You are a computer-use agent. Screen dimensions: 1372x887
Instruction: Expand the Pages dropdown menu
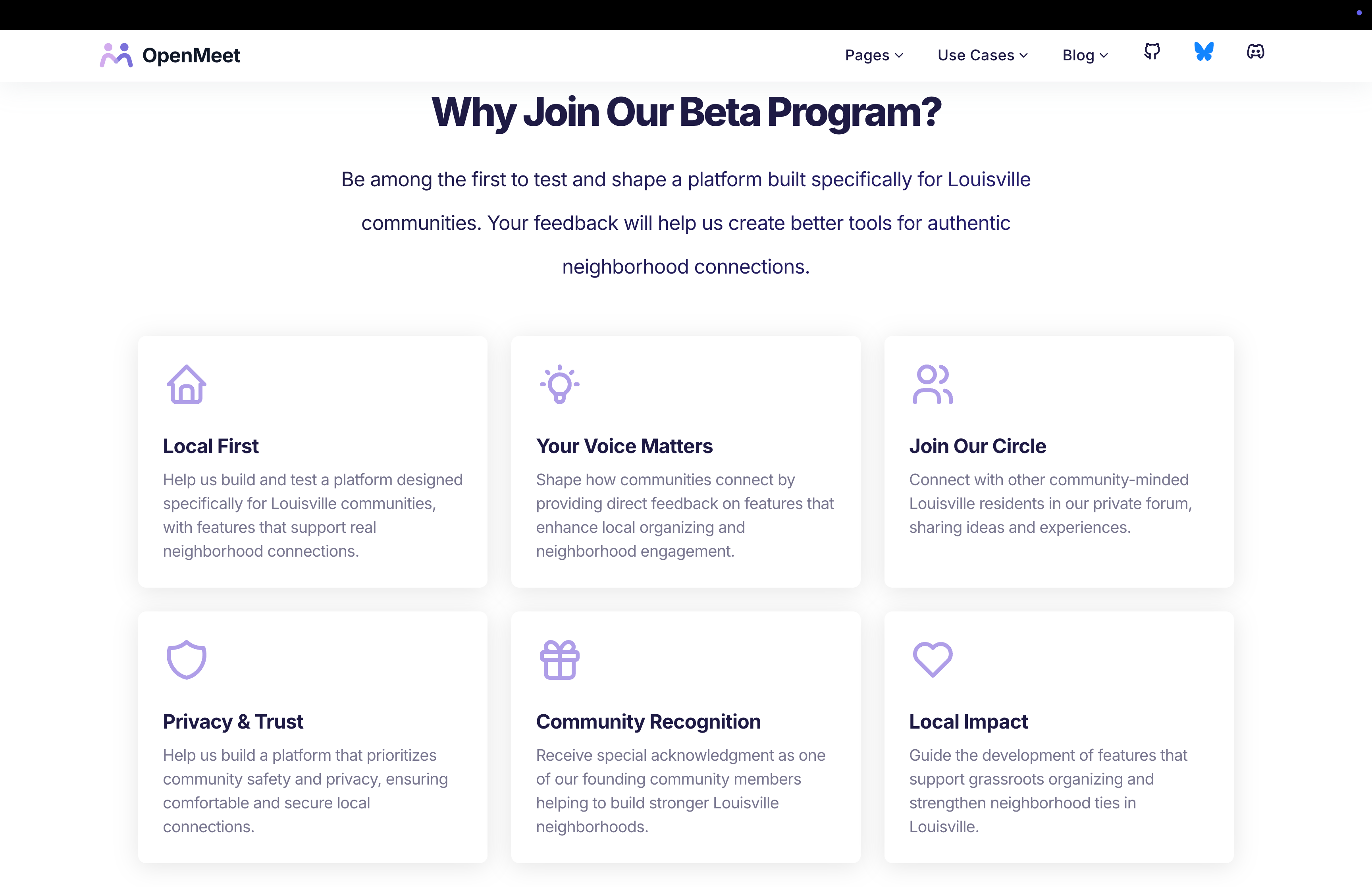click(x=874, y=55)
